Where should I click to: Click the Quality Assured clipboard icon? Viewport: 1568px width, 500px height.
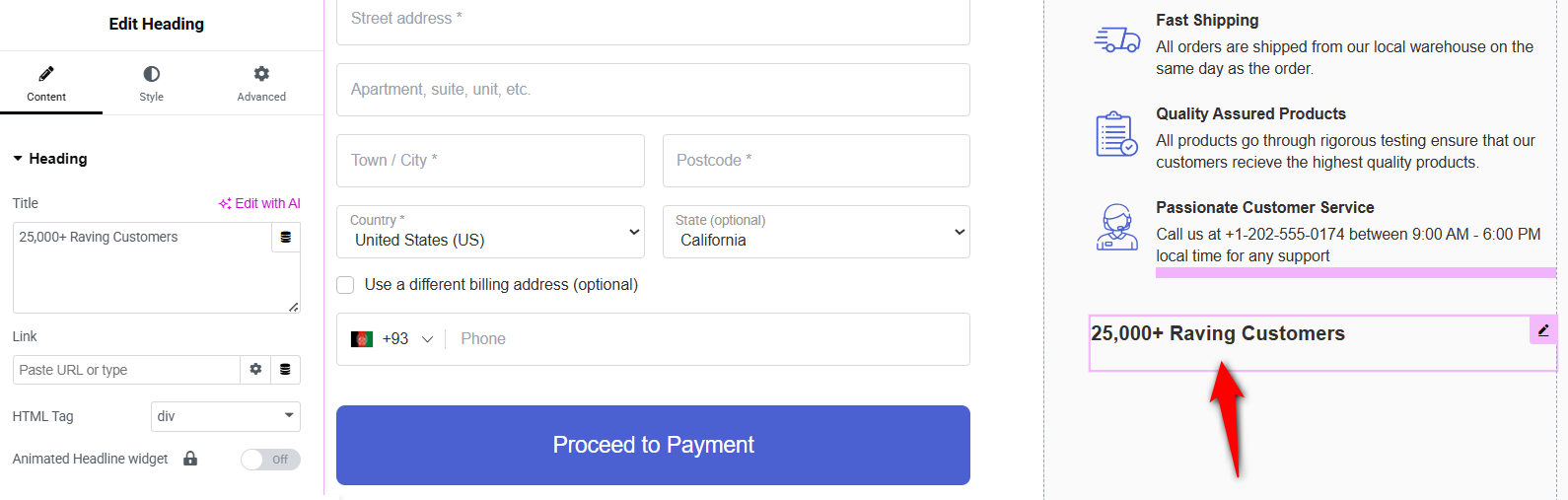pyautogui.click(x=1117, y=134)
